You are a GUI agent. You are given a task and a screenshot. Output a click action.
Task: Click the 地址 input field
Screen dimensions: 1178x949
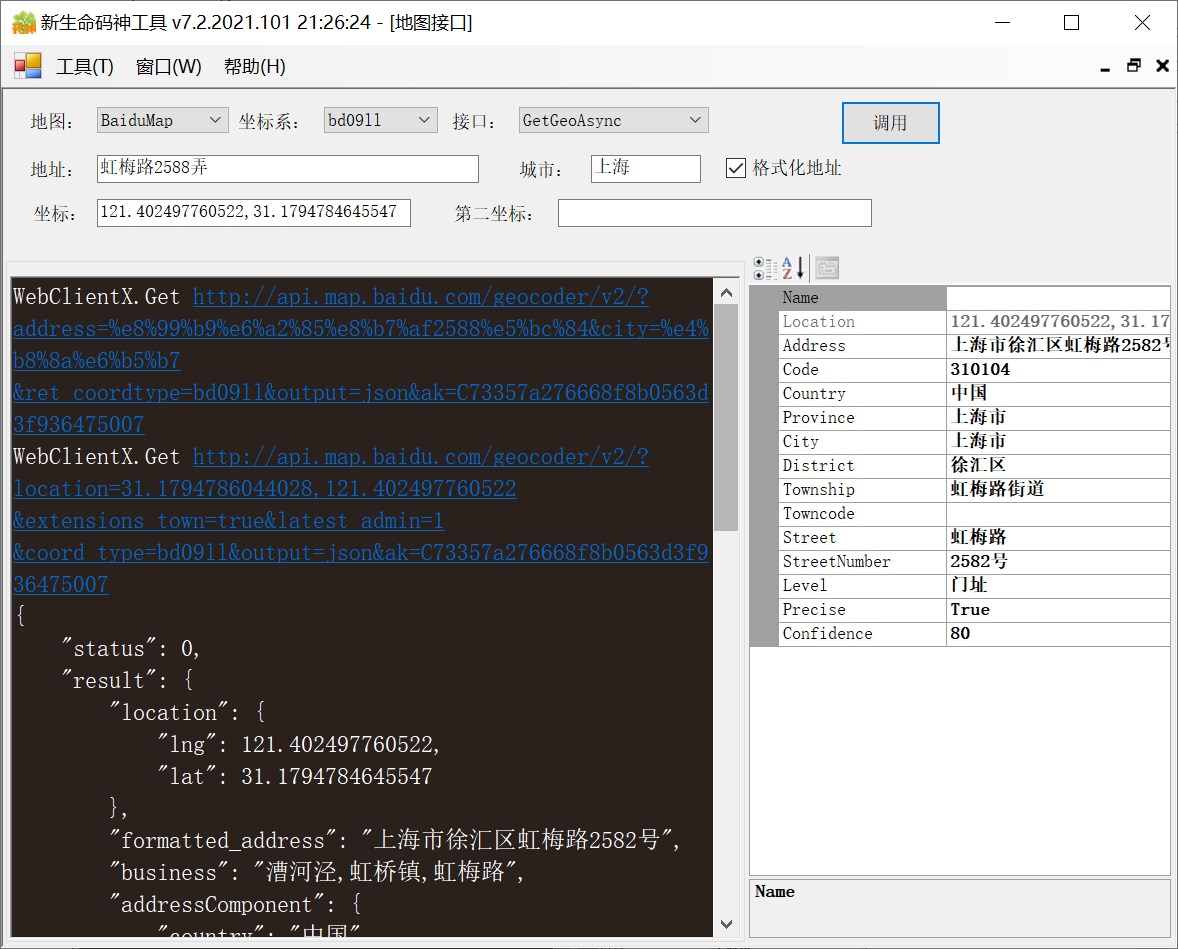point(288,168)
